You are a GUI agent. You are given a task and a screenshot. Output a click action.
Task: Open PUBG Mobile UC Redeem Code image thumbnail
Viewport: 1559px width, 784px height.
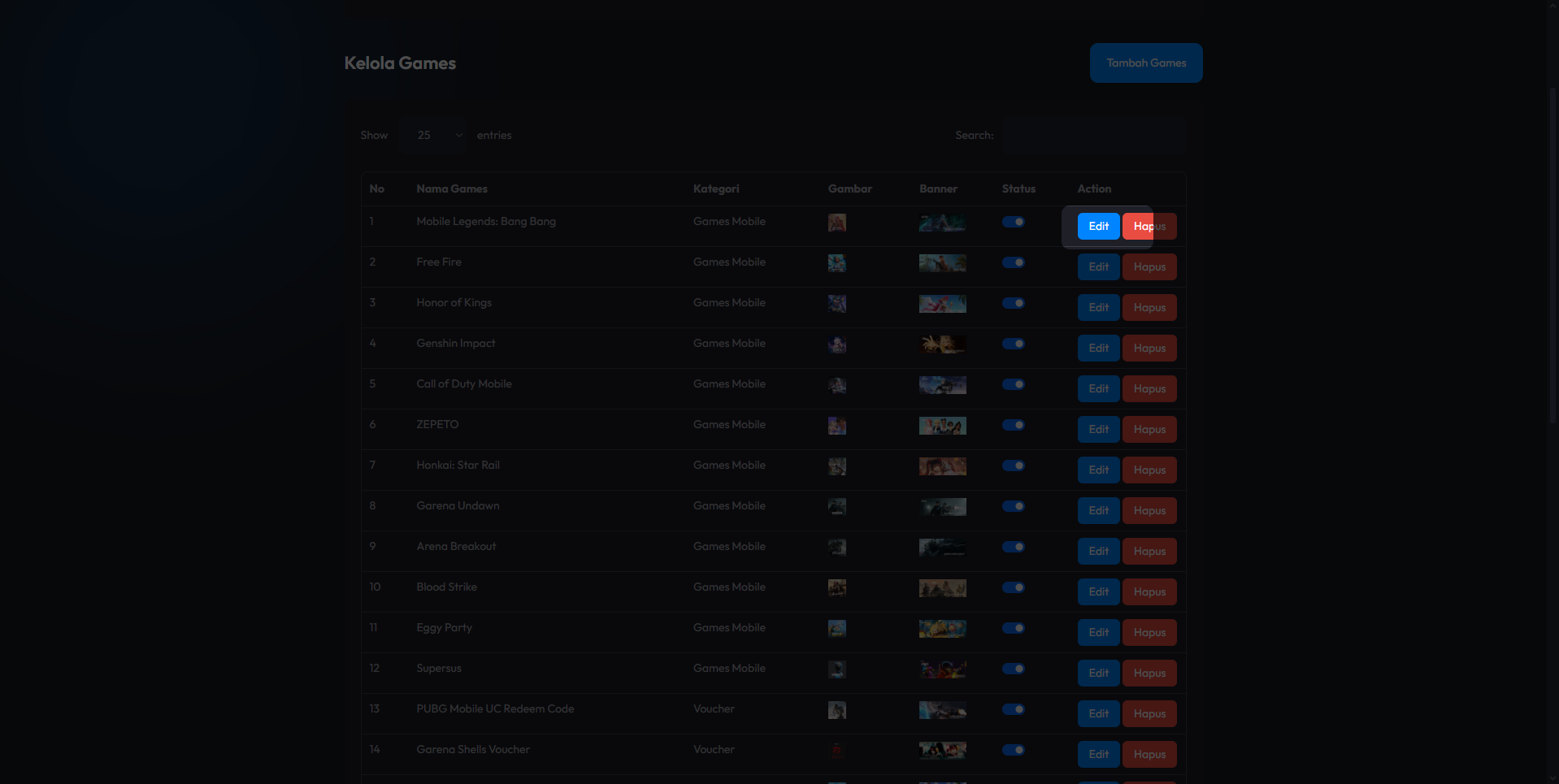836,710
